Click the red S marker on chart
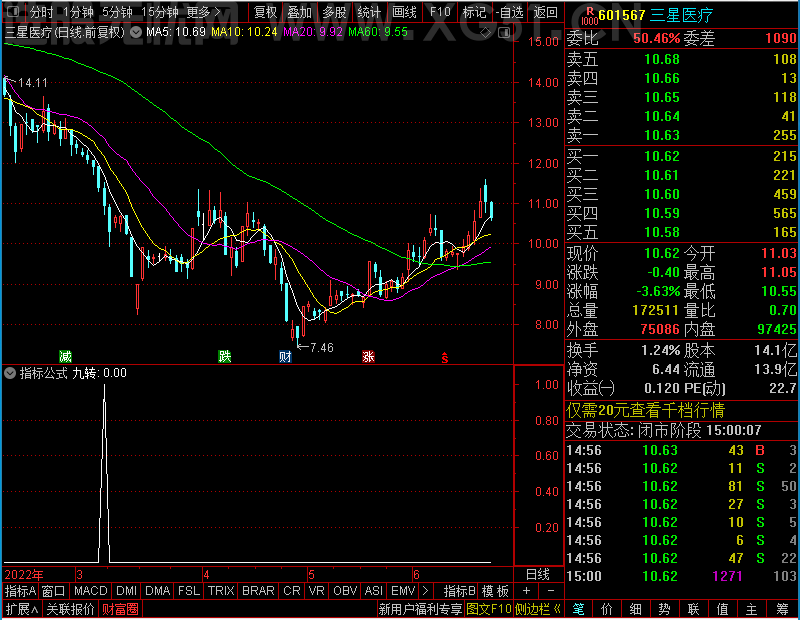800x620 pixels. pyautogui.click(x=445, y=358)
